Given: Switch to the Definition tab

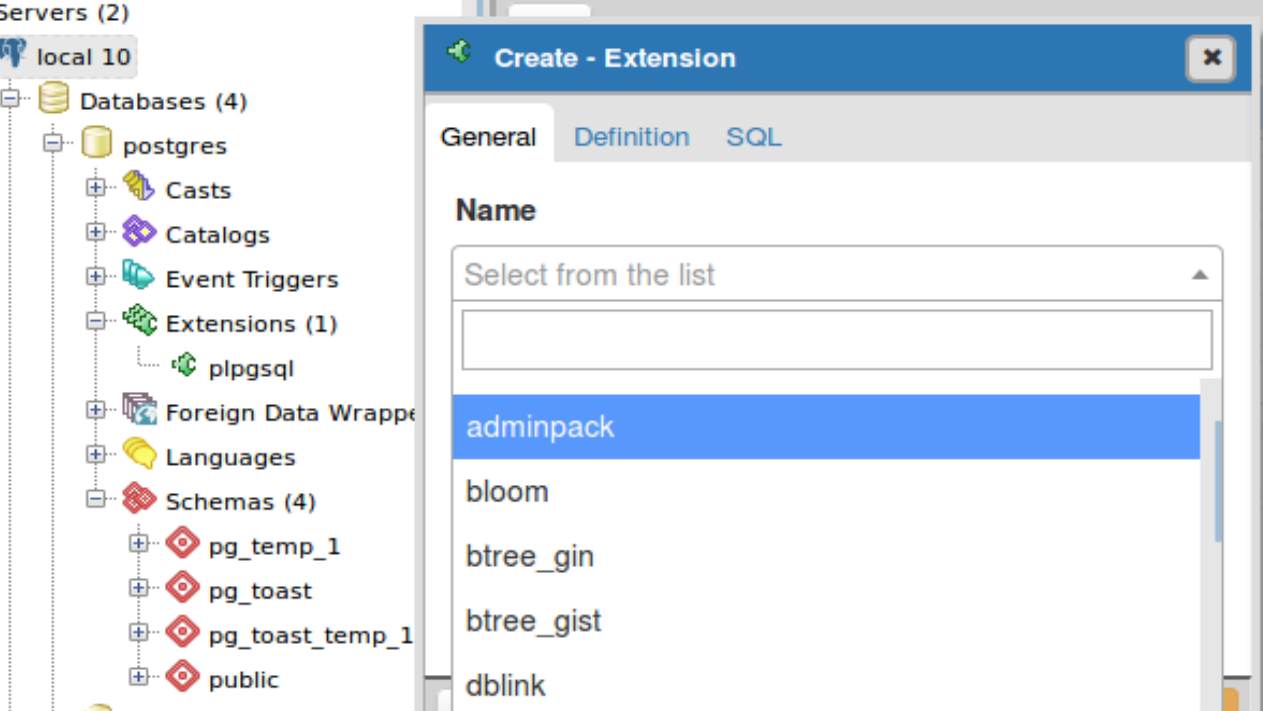Looking at the screenshot, I should [631, 137].
